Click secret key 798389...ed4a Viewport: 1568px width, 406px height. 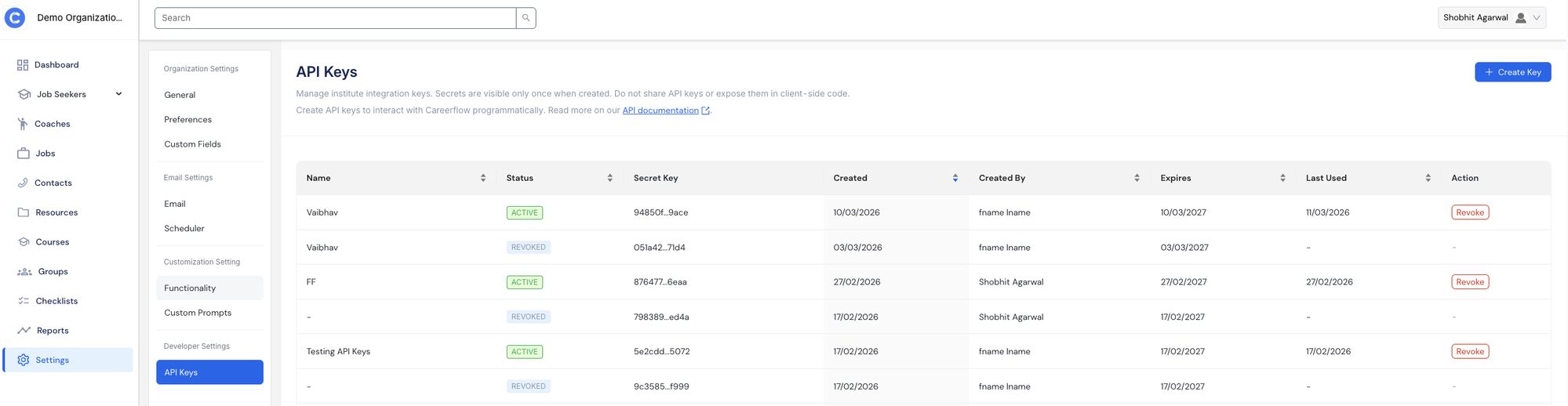click(x=661, y=317)
